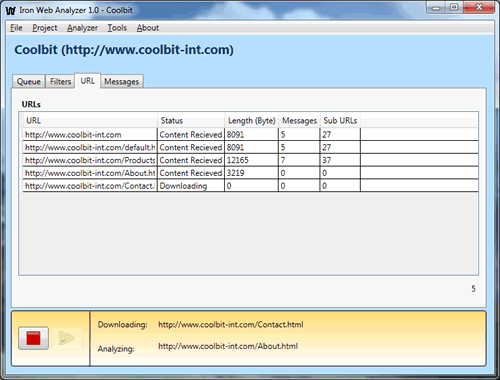The height and width of the screenshot is (380, 500).
Task: Minimize the Iron Web Analyzer window
Action: (436, 7)
